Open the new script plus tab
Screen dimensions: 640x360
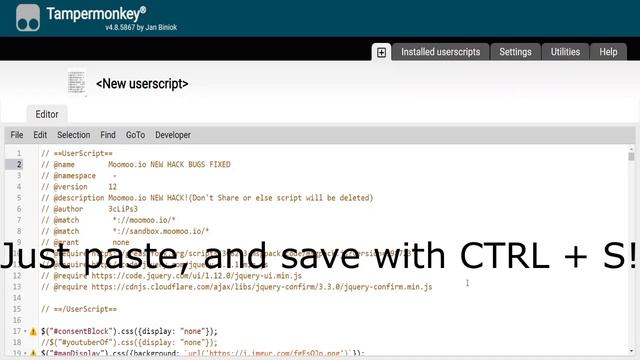pyautogui.click(x=381, y=52)
